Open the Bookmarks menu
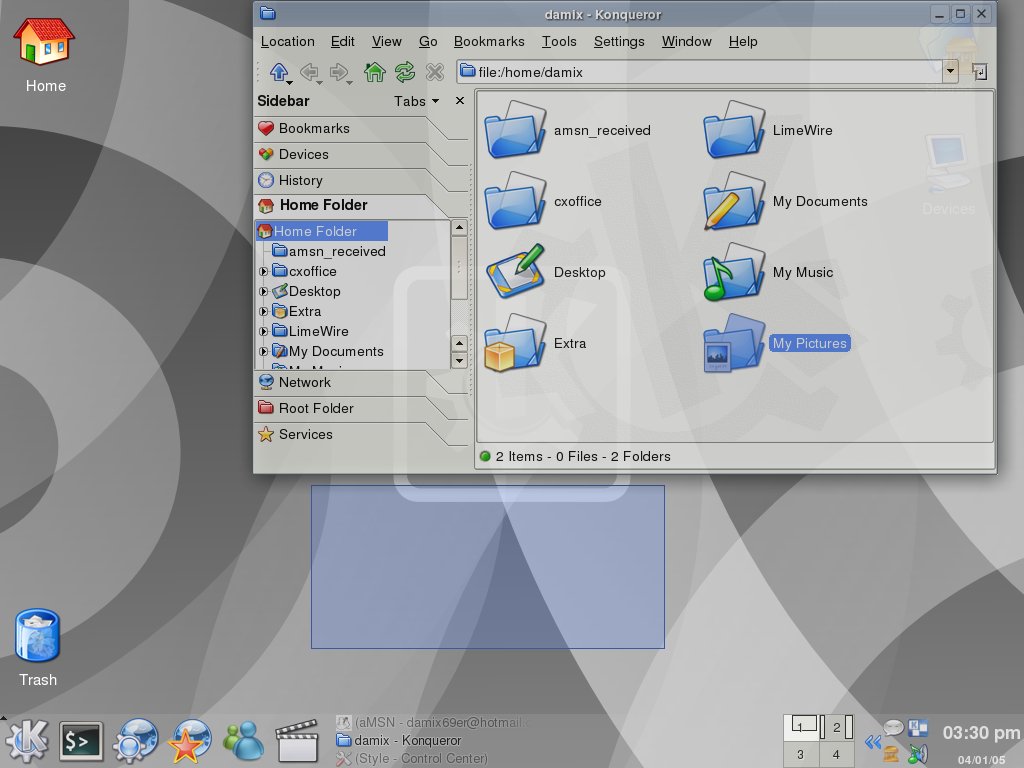The height and width of the screenshot is (768, 1024). (489, 41)
